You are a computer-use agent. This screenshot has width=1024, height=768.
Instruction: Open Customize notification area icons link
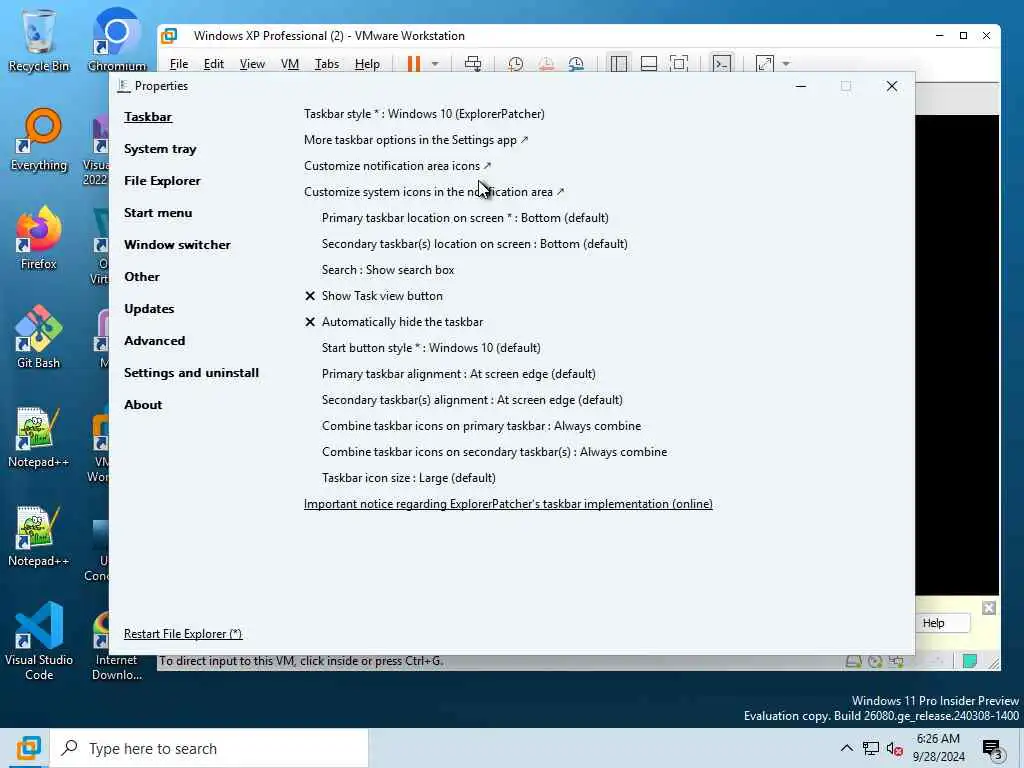(x=398, y=166)
